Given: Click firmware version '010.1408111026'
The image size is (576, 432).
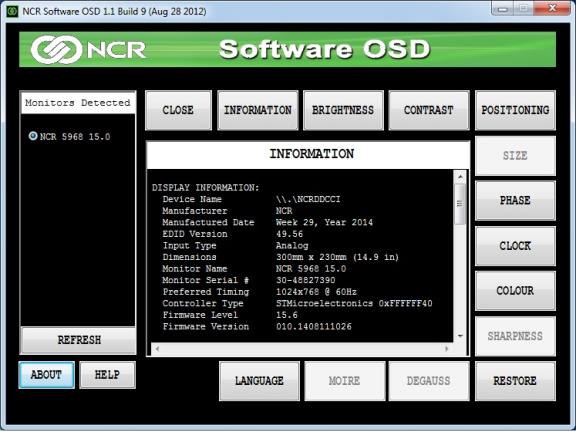Looking at the screenshot, I should [313, 326].
